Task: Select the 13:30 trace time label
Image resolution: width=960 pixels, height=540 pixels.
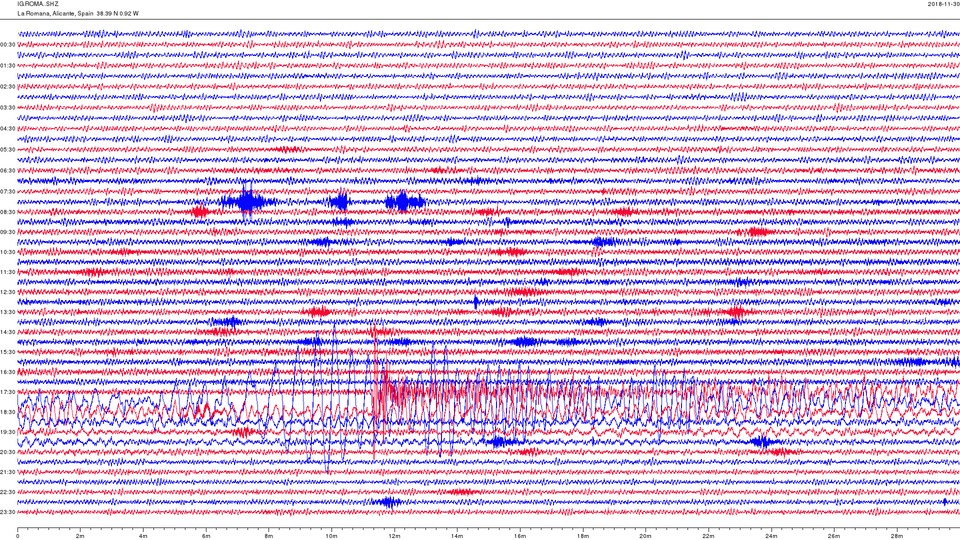Action: [7, 312]
